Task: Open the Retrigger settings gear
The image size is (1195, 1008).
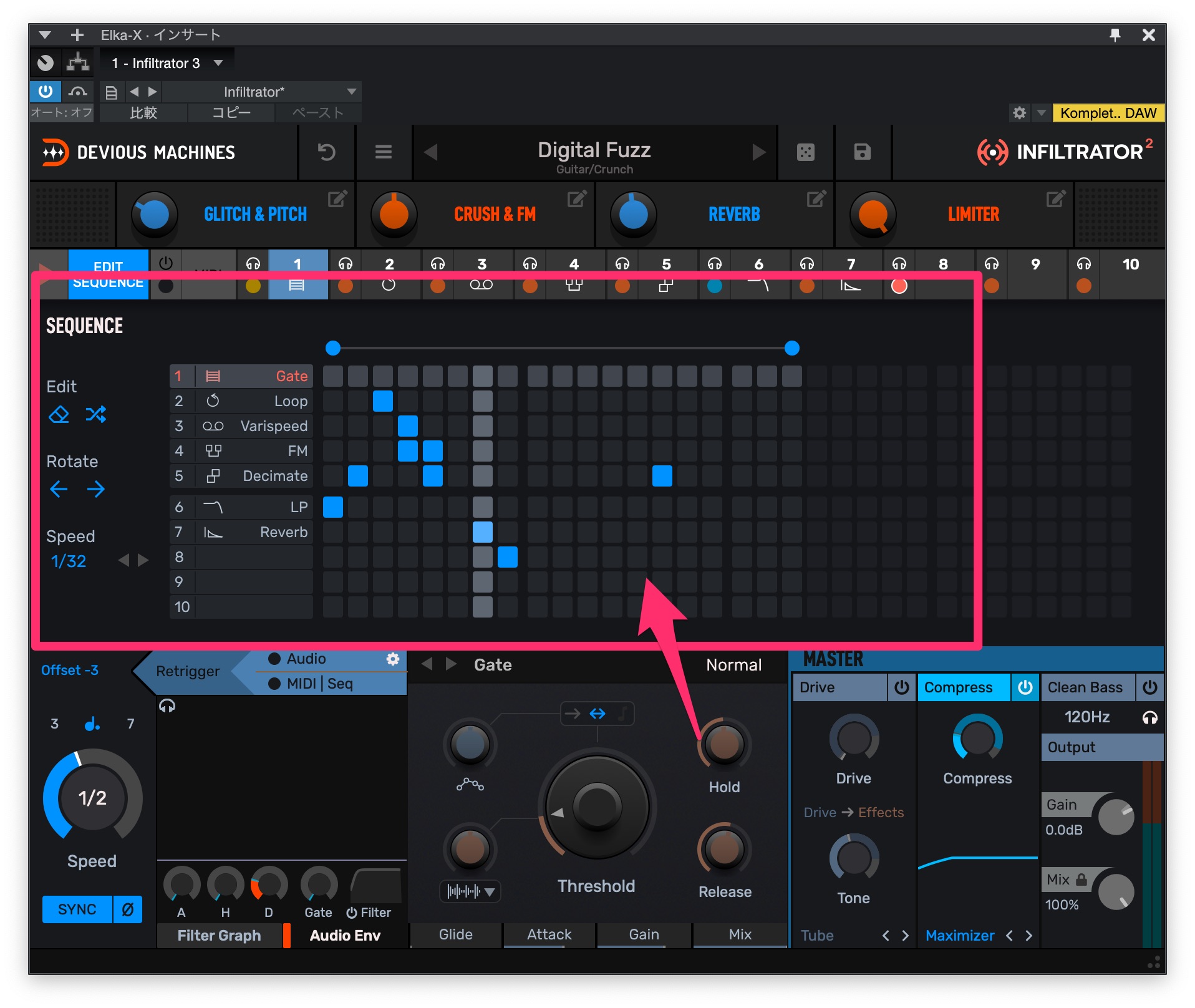Action: coord(392,659)
